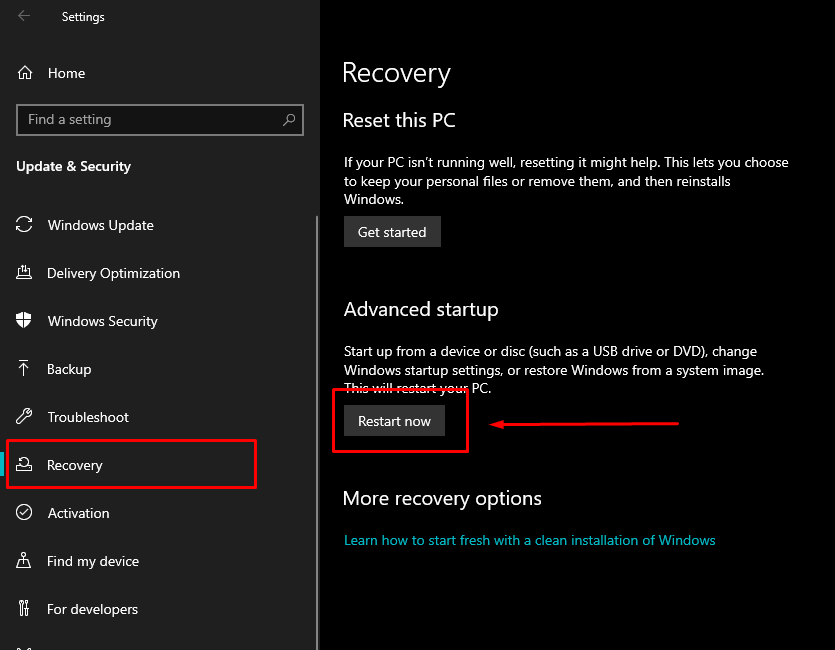Click the Recovery icon in sidebar
835x650 pixels.
tap(24, 464)
